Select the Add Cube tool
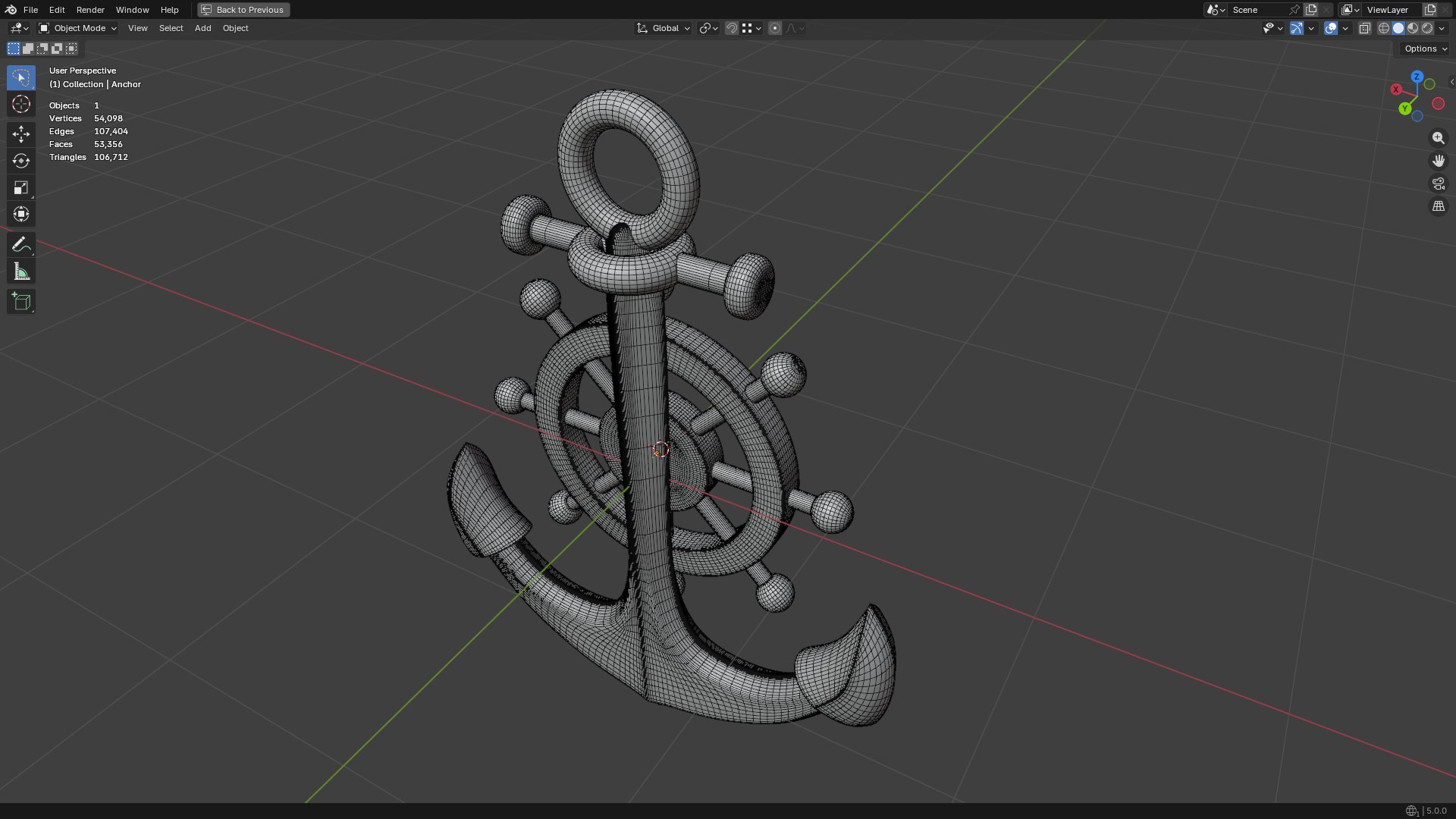The image size is (1456, 819). [21, 301]
